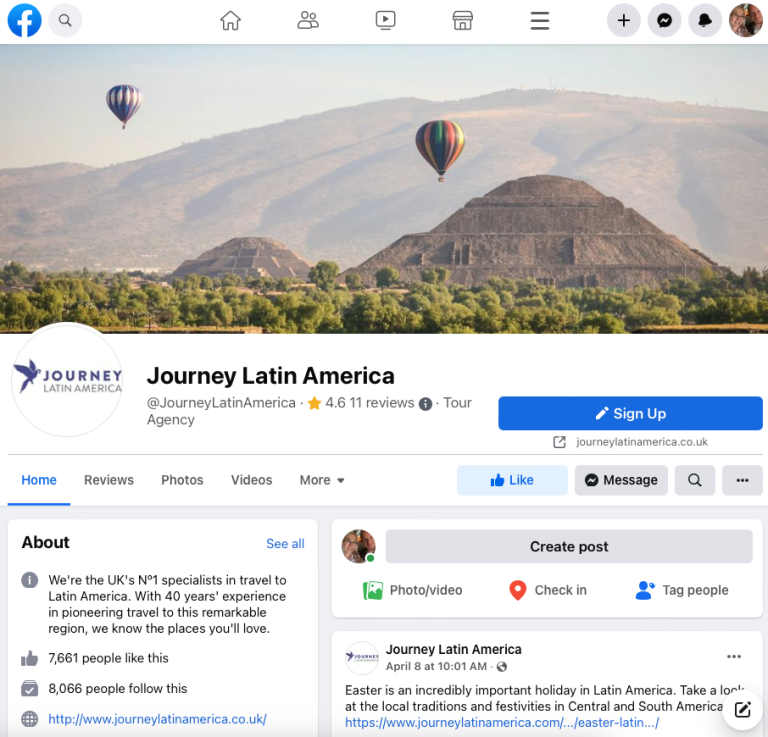Viewport: 768px width, 737px height.
Task: Open http://www.journeylatinamerica.co.uk/ link in About
Action: pos(157,719)
